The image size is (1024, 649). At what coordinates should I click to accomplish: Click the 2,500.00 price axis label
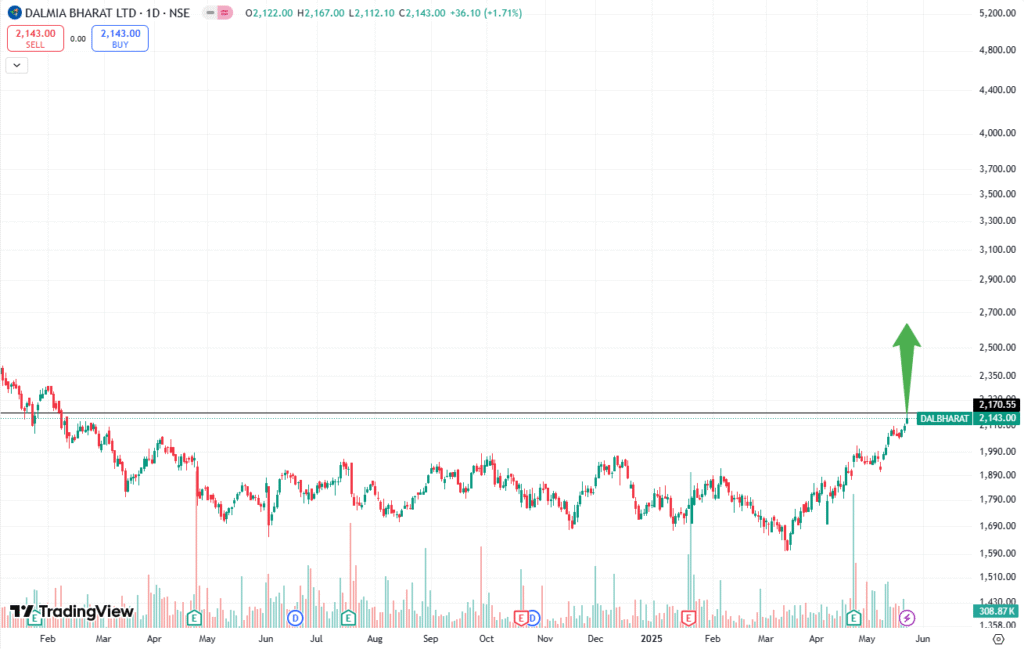(x=997, y=347)
